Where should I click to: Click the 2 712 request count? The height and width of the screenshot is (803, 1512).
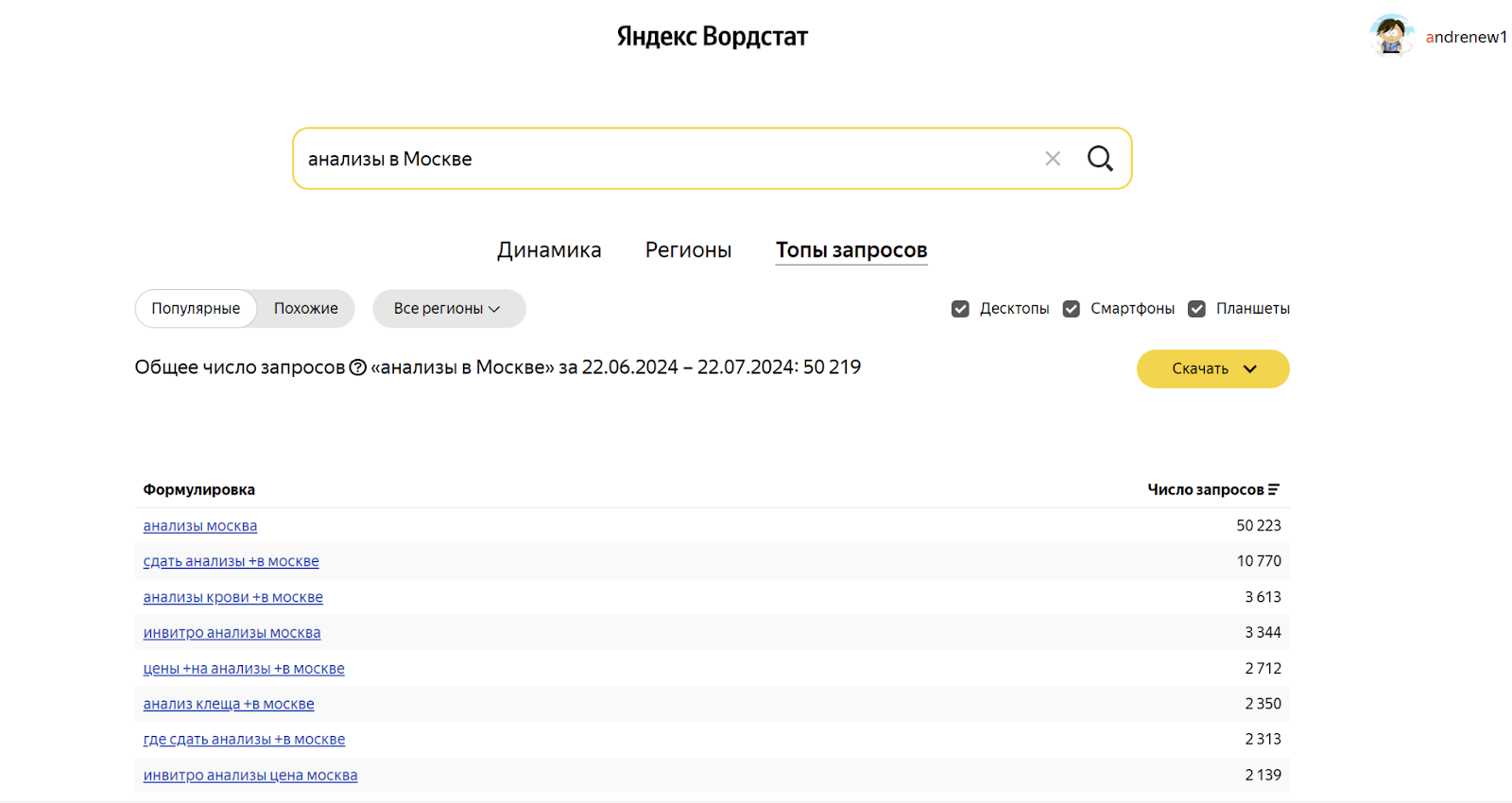coord(1263,668)
